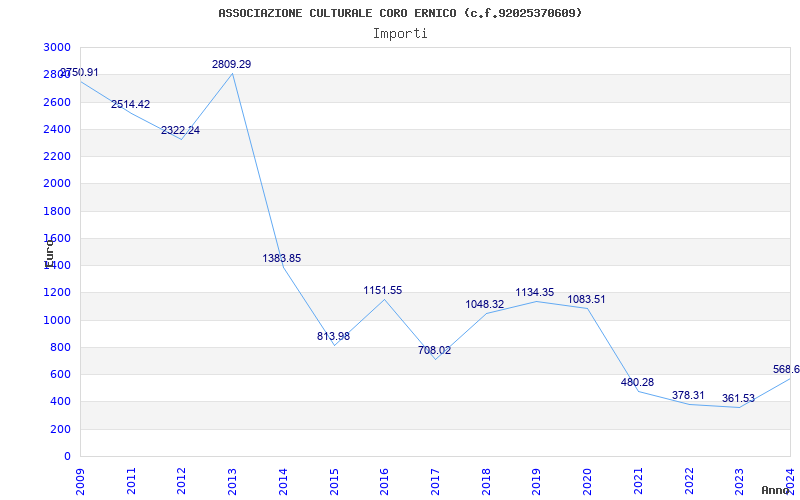This screenshot has height=500, width=800.
Task: Click y-axis value 1800
Action: click(57, 211)
